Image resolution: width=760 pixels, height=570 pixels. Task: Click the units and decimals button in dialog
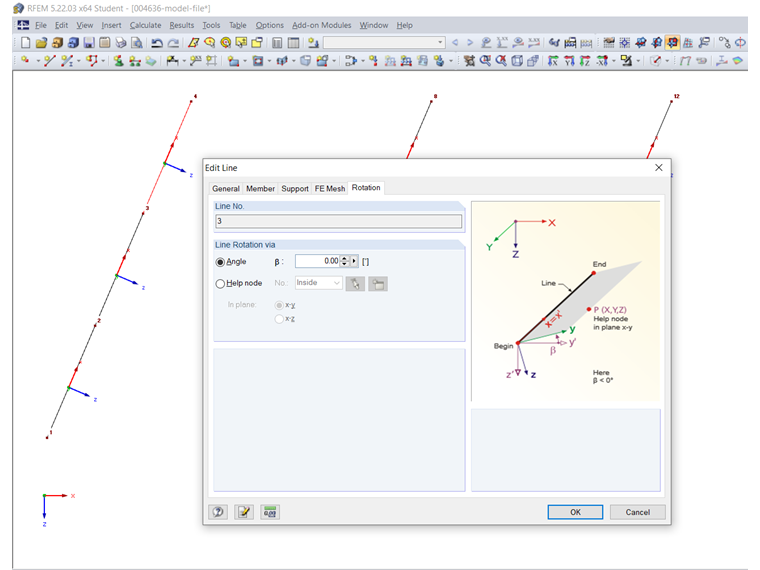point(270,512)
